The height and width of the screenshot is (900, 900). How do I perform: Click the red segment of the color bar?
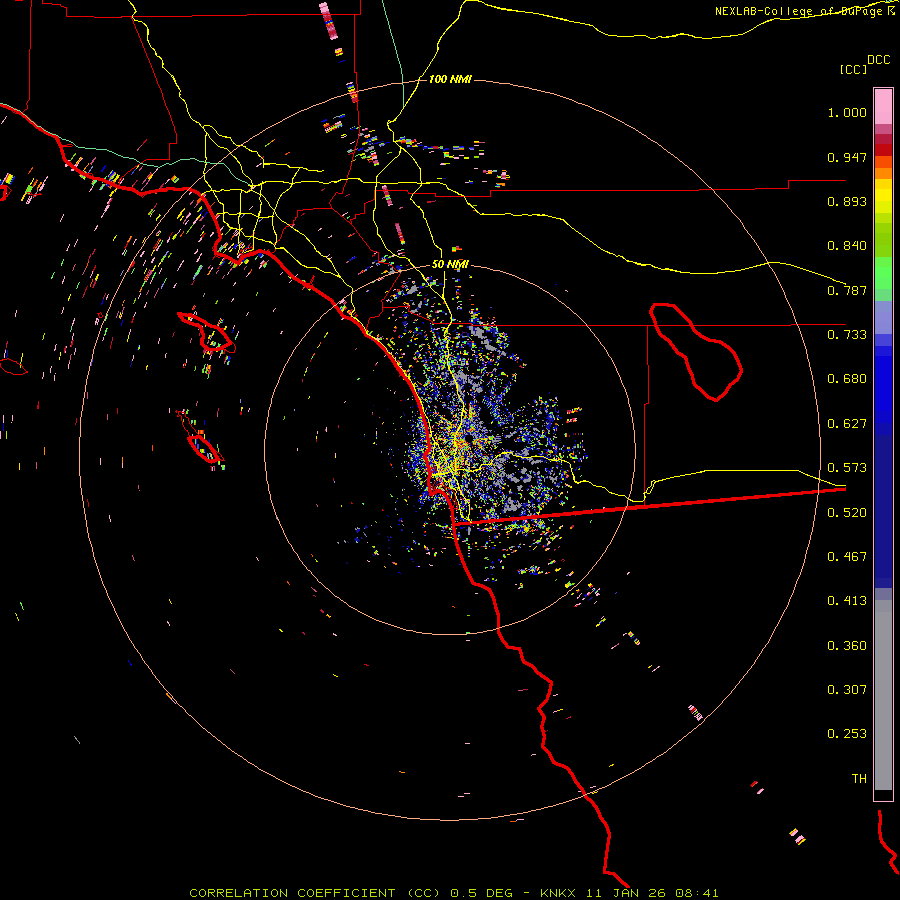tap(883, 150)
